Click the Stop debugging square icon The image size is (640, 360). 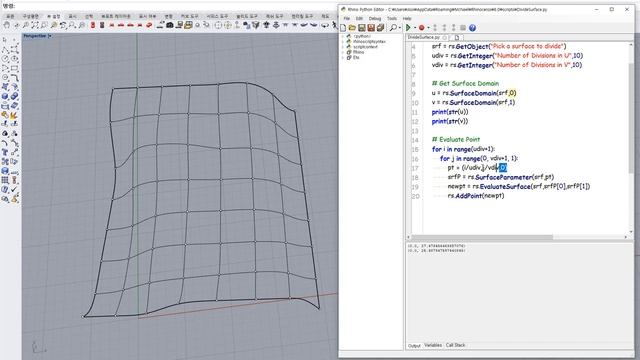(463, 28)
